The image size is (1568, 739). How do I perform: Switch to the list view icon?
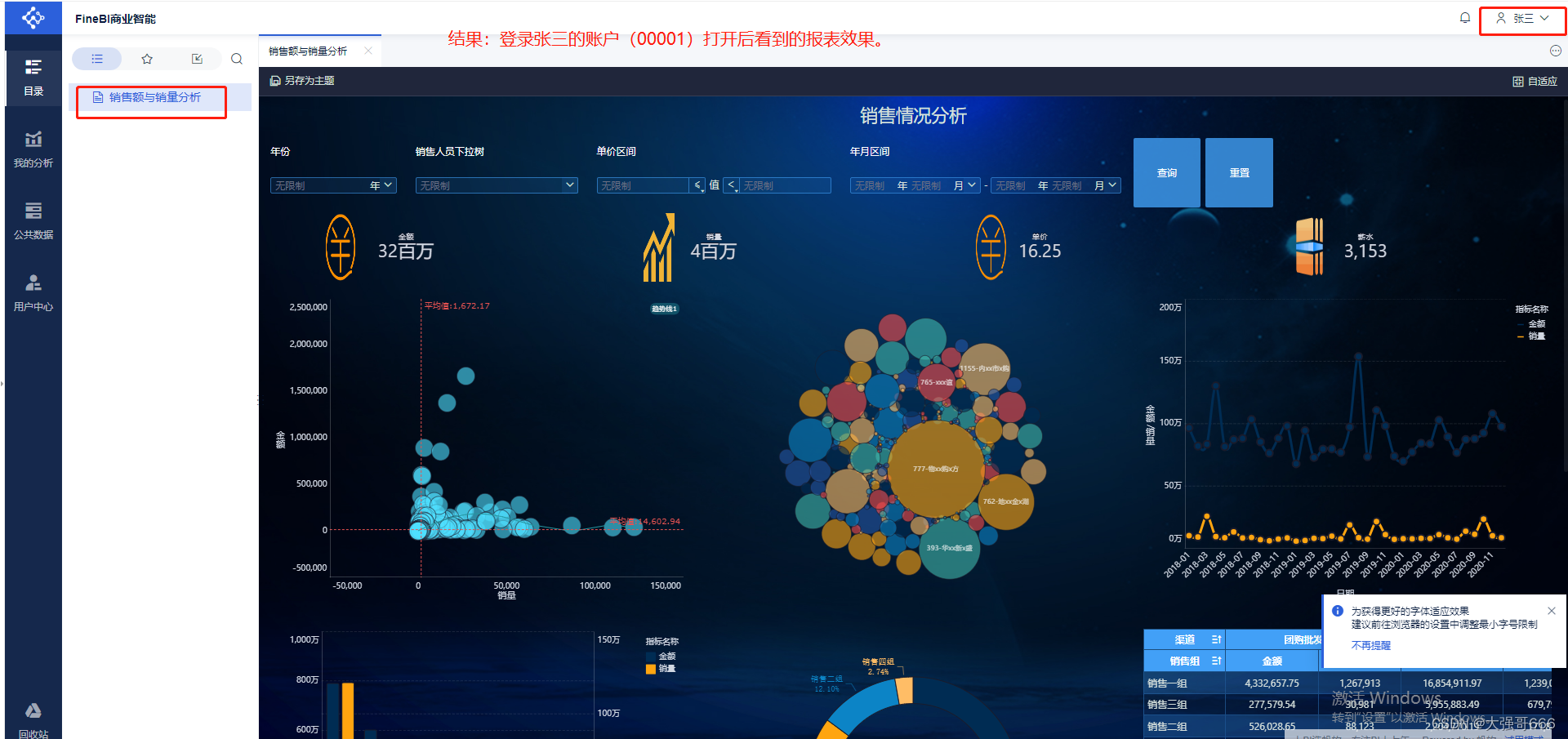click(97, 59)
